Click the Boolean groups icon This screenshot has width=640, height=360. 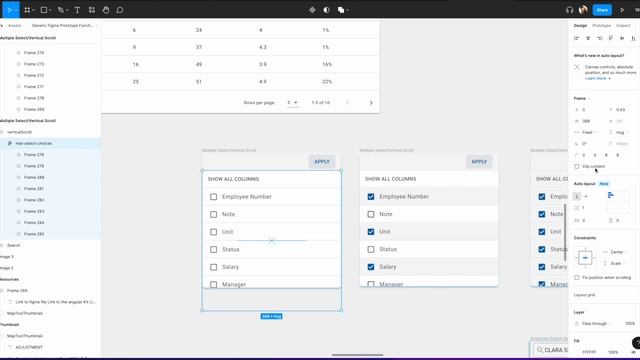[341, 10]
